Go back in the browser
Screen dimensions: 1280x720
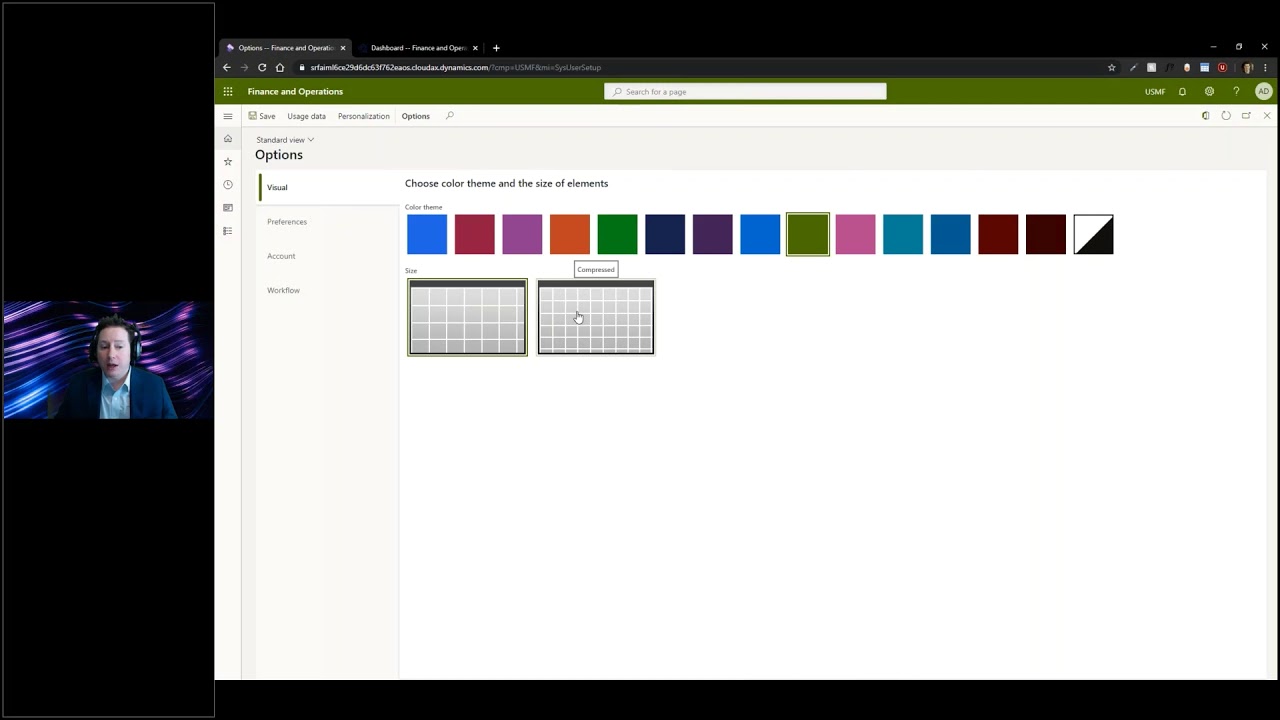(227, 67)
